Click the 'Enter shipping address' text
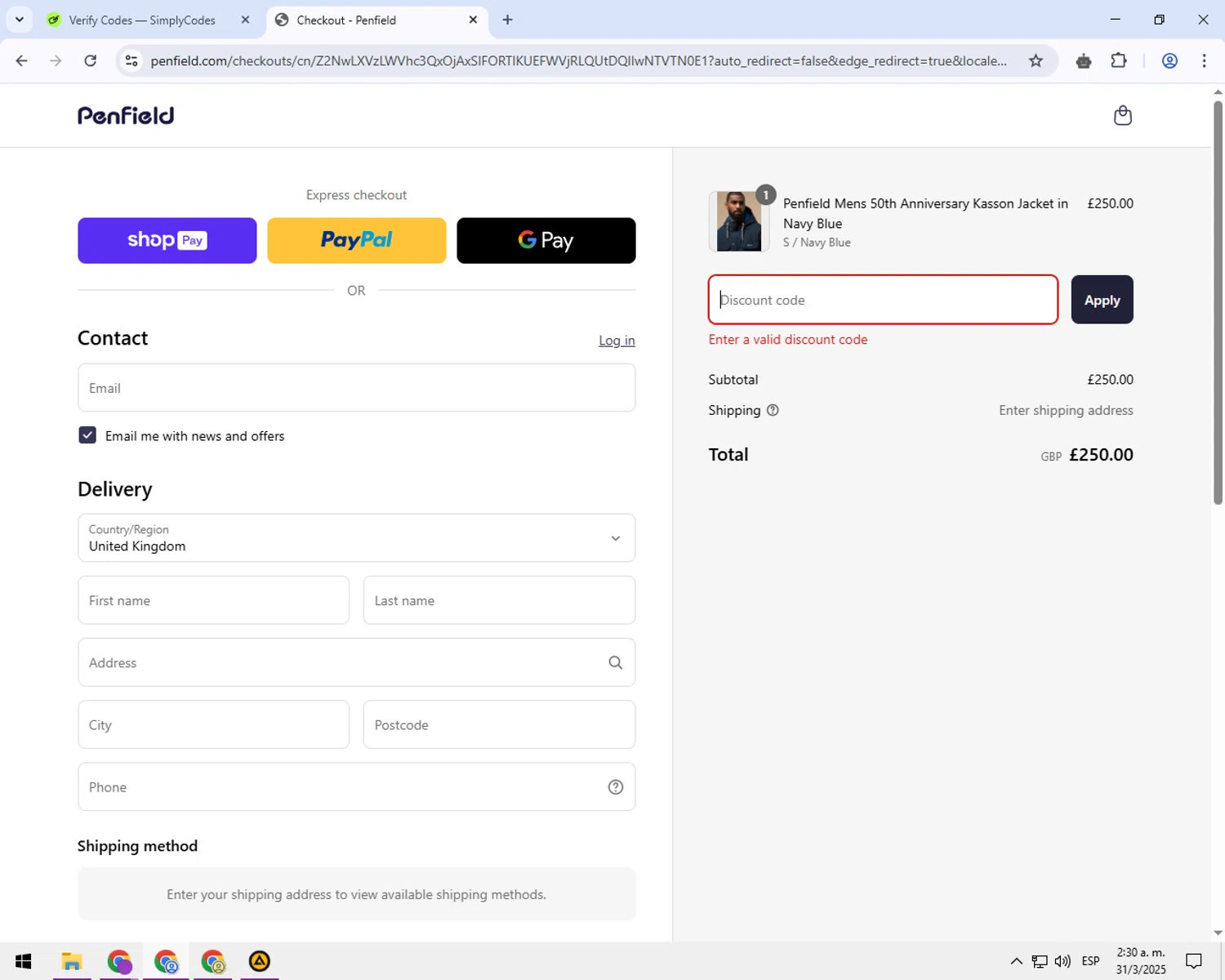This screenshot has height=980, width=1225. click(1066, 411)
